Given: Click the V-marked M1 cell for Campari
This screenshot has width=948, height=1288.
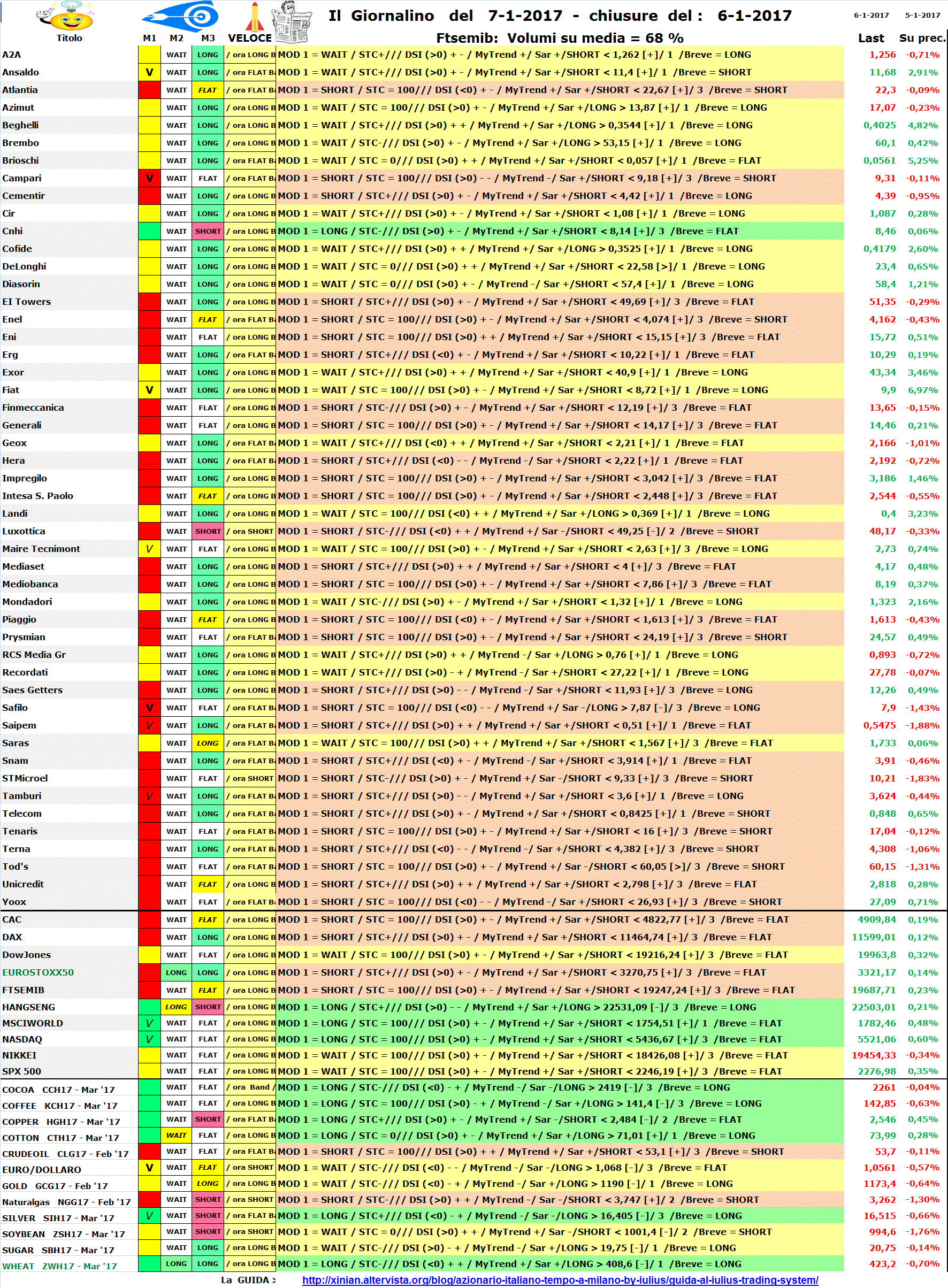Looking at the screenshot, I should tap(149, 178).
